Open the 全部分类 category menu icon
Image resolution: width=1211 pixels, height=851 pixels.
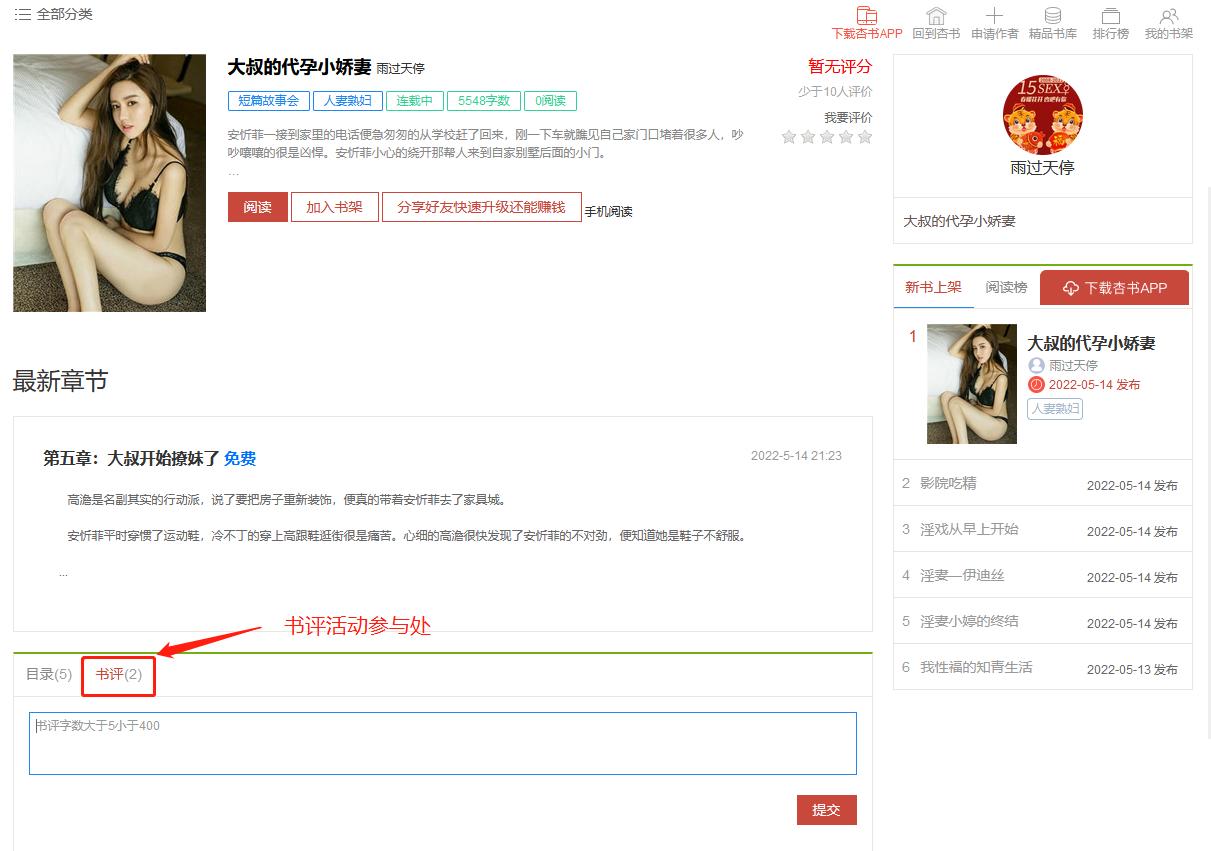tap(22, 15)
